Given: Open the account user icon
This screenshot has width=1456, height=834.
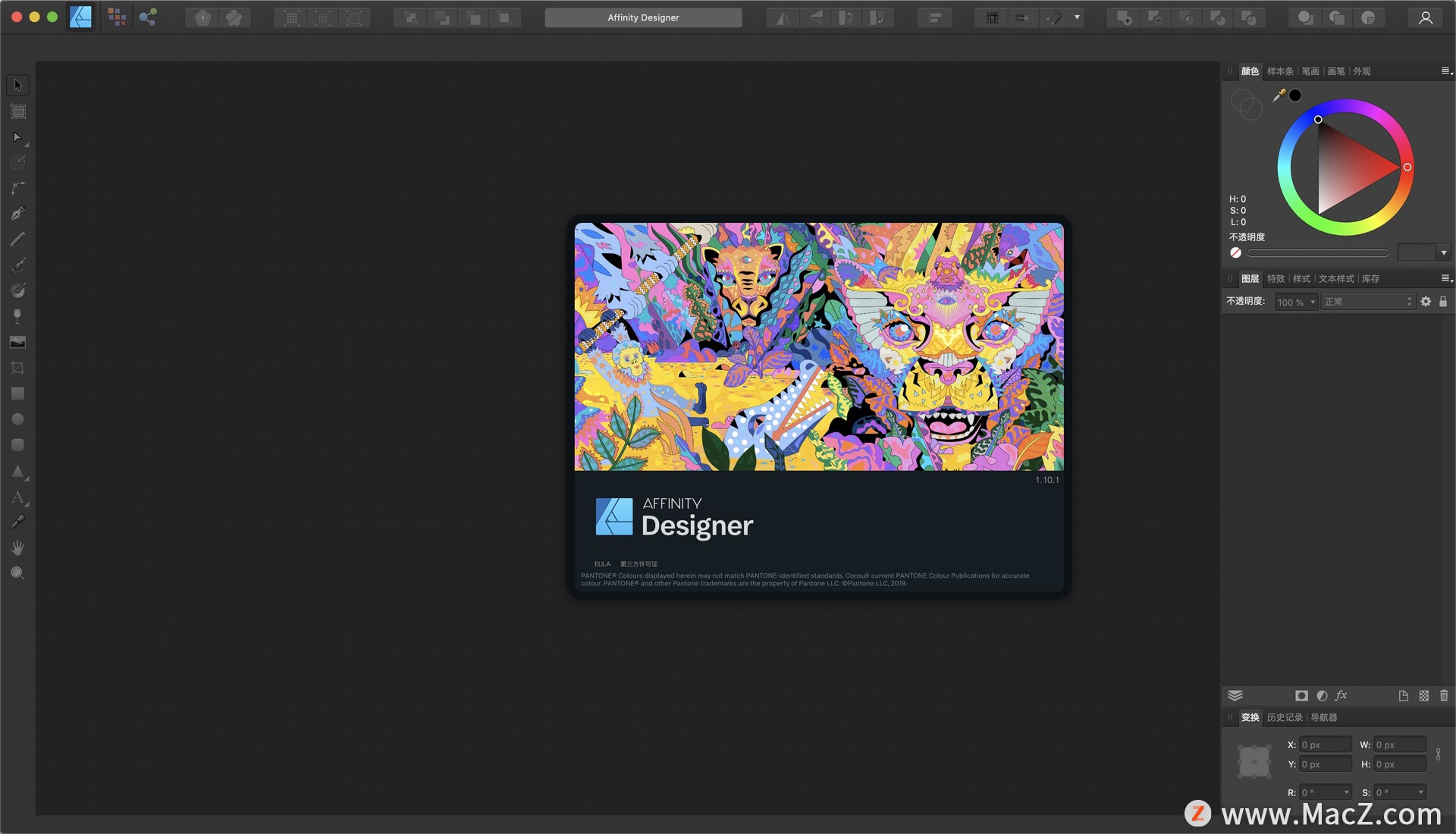Looking at the screenshot, I should 1426,17.
